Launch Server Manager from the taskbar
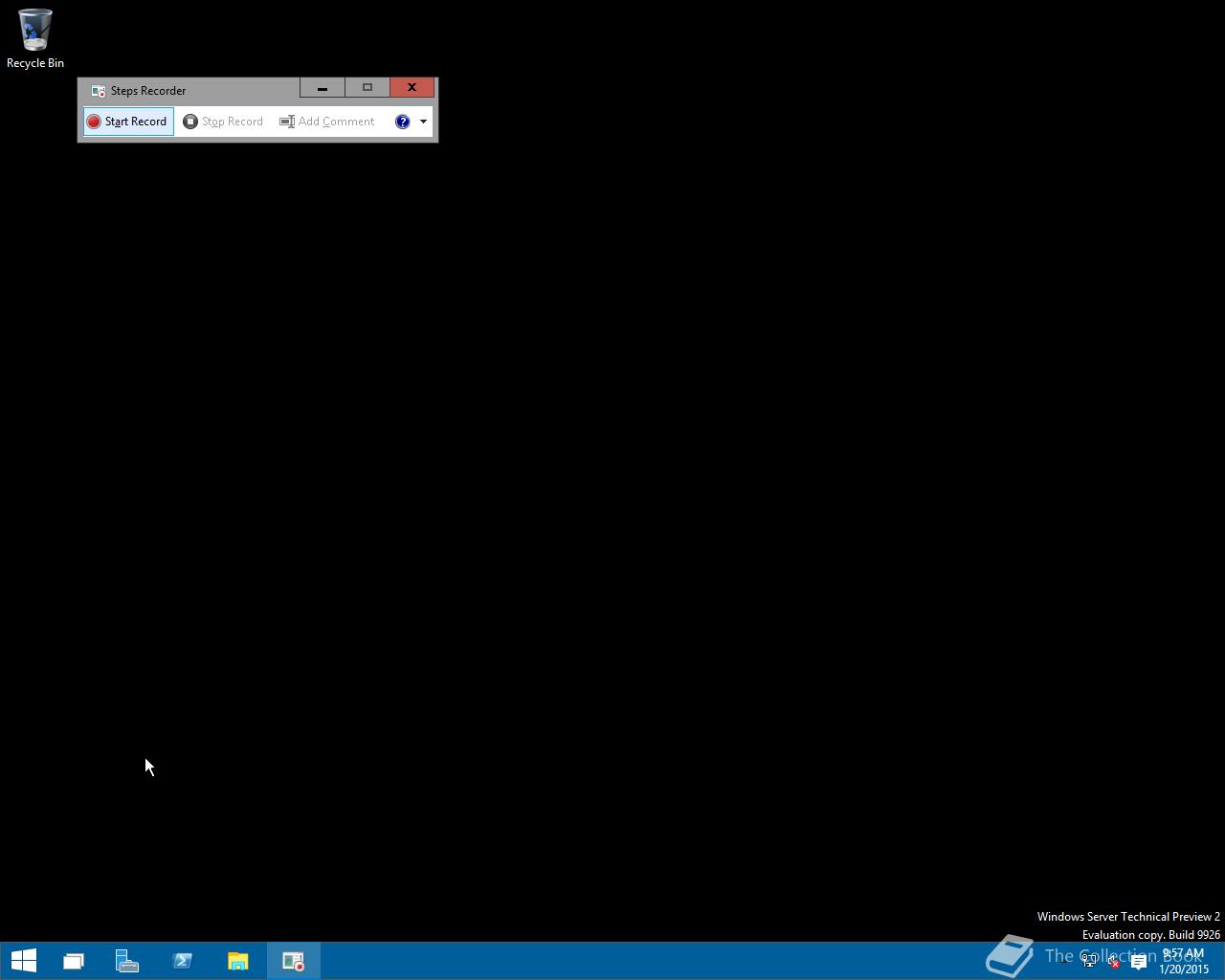 tap(127, 961)
